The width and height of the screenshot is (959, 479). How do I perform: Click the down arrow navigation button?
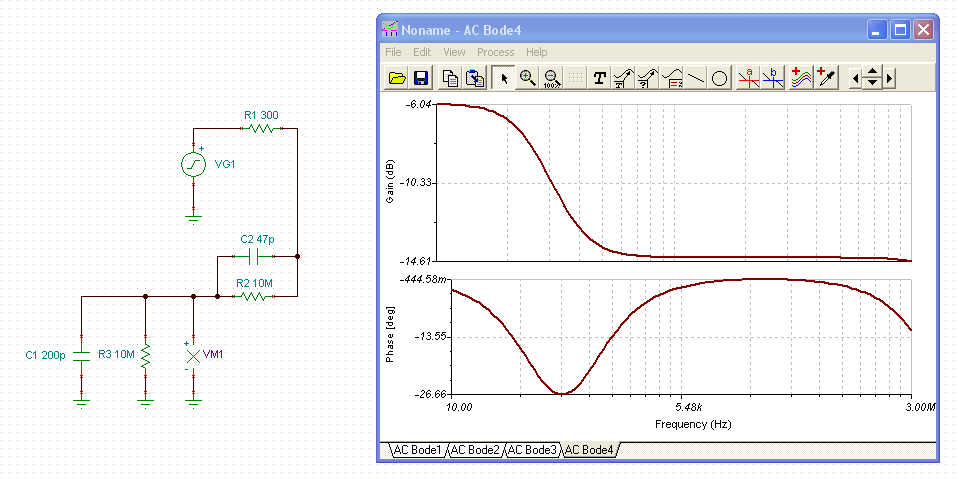pos(873,83)
